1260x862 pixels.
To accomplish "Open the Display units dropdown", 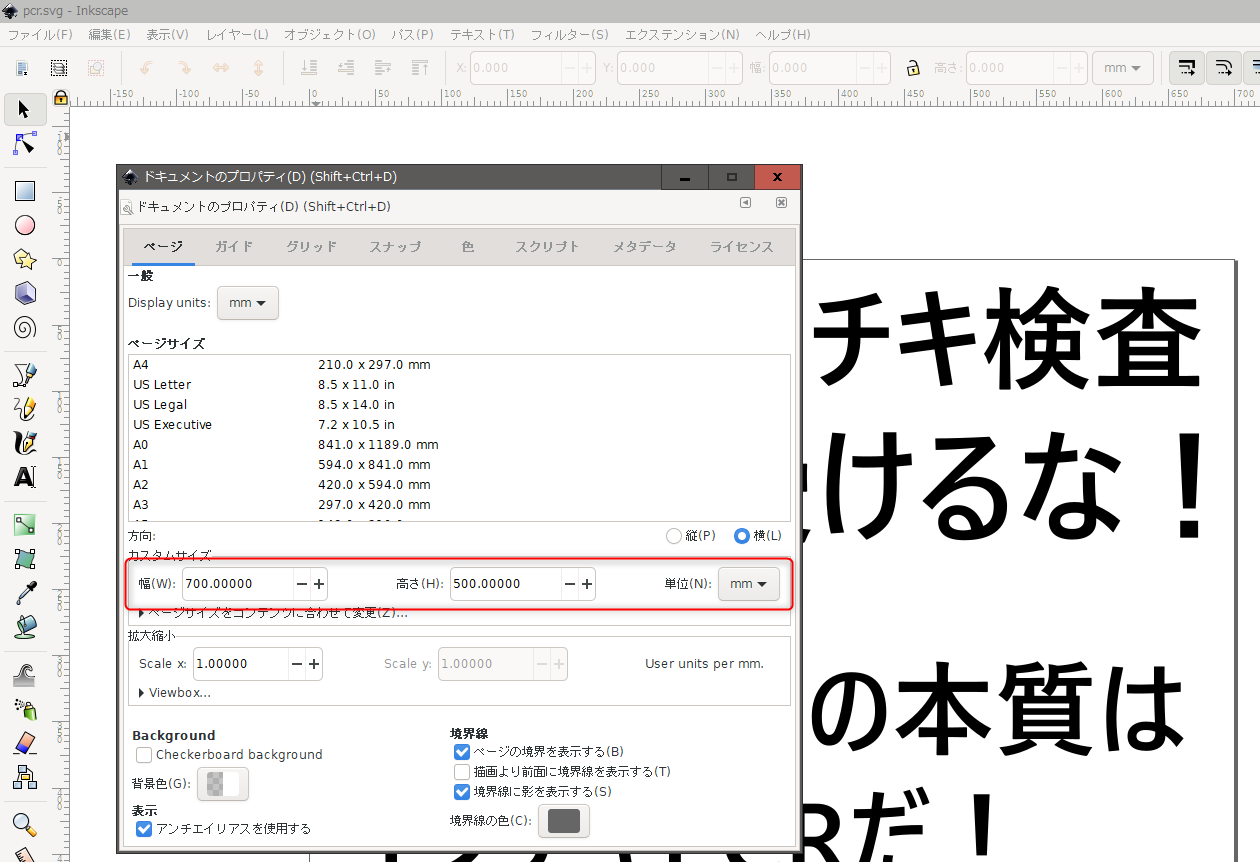I will coord(247,303).
